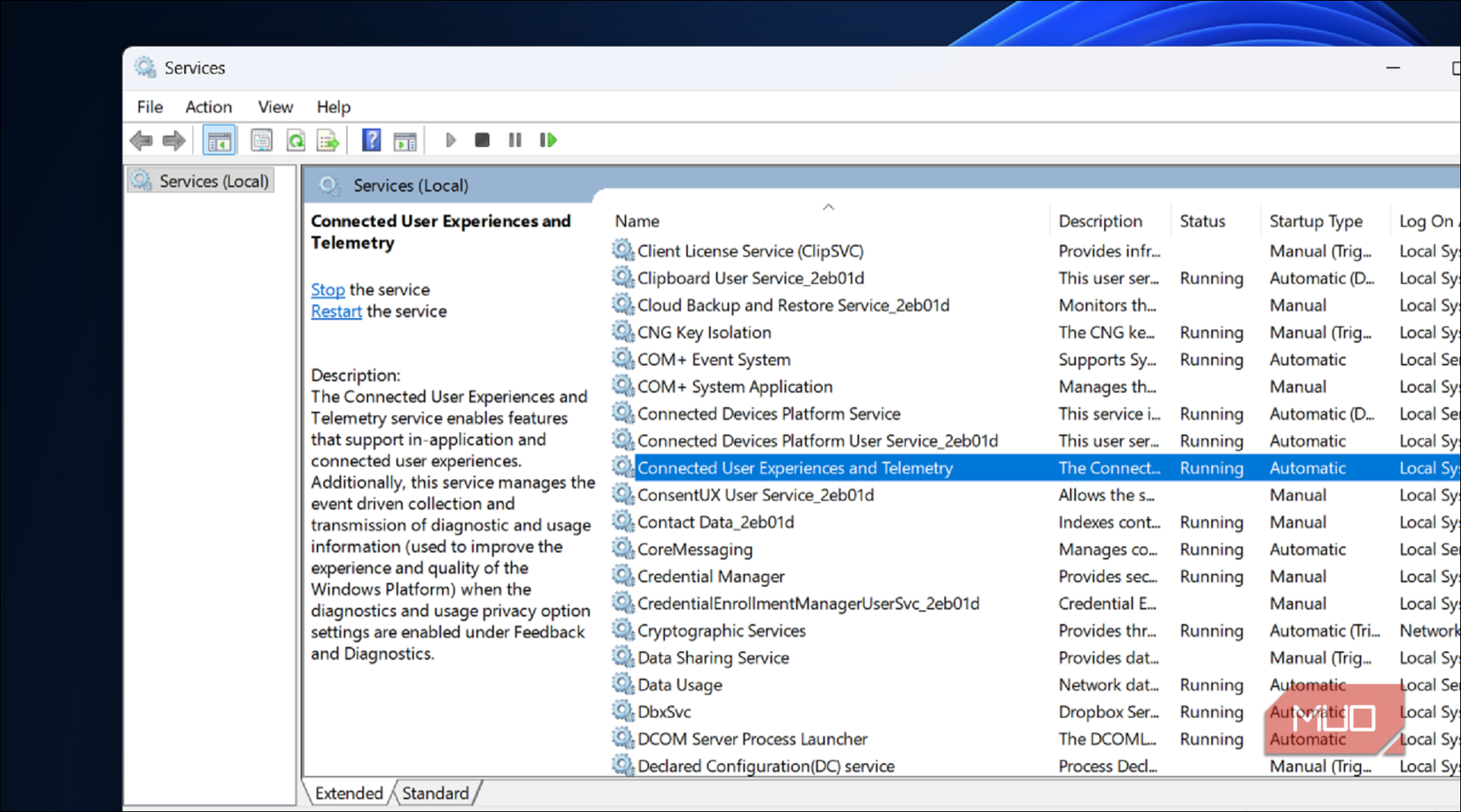The height and width of the screenshot is (812, 1461).
Task: Select the Extended tab
Action: (347, 793)
